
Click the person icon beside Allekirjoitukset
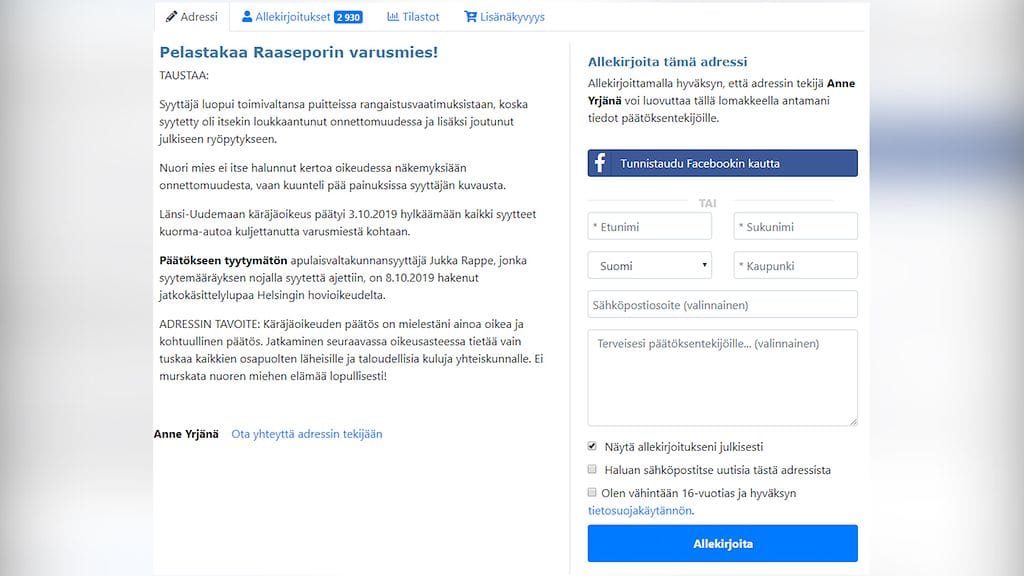(x=247, y=17)
